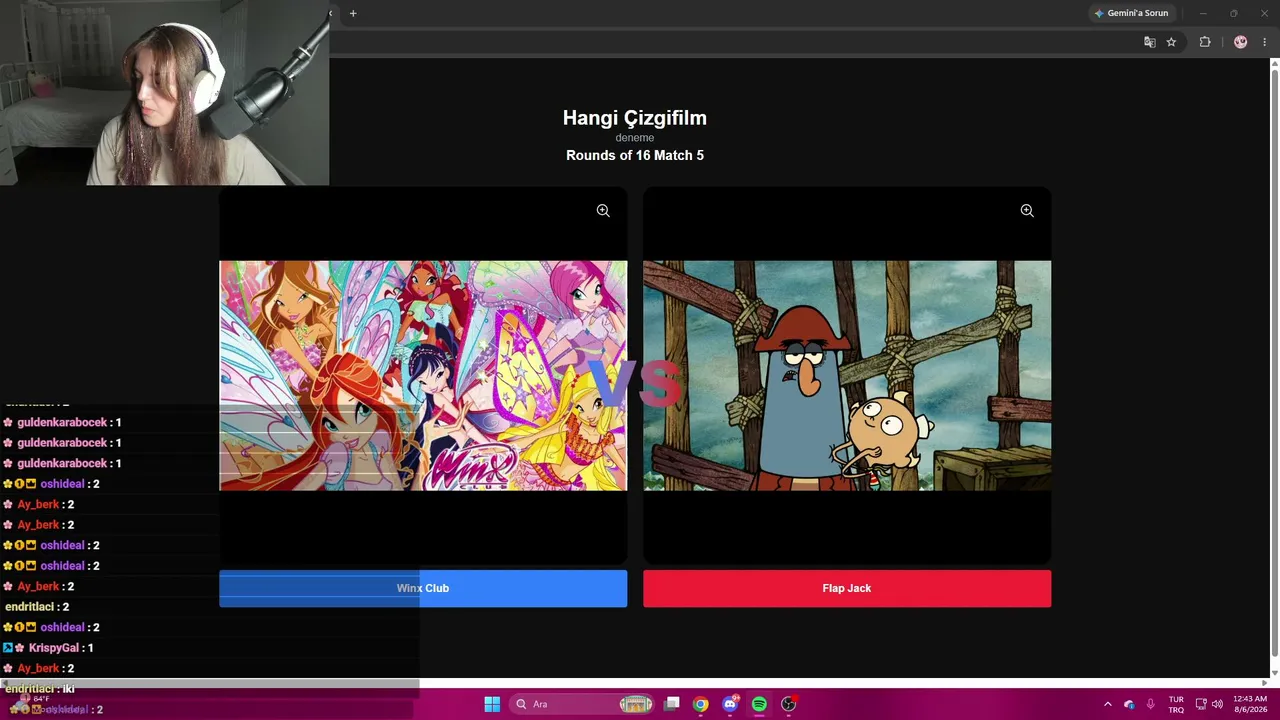
Task: Click the microphone tray icon
Action: point(1151,704)
